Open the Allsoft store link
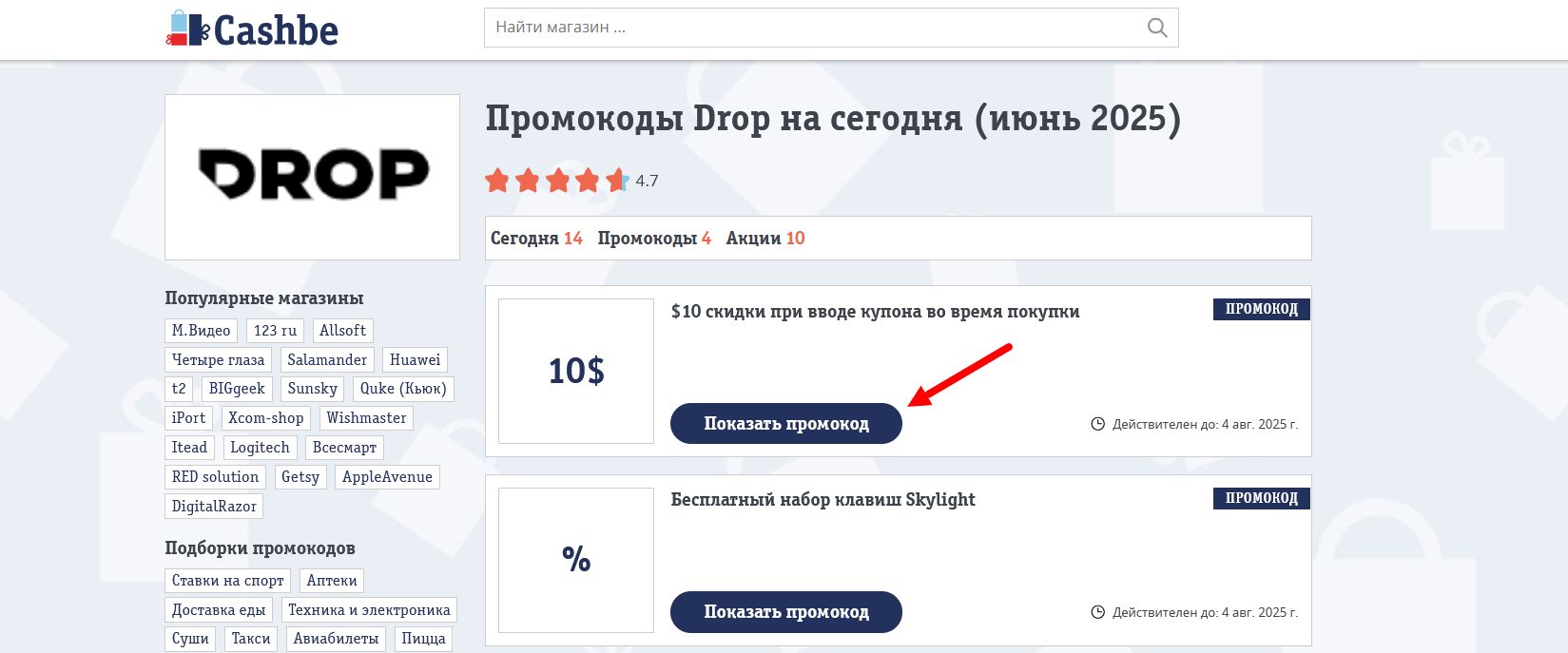This screenshot has height=653, width=1568. tap(342, 331)
